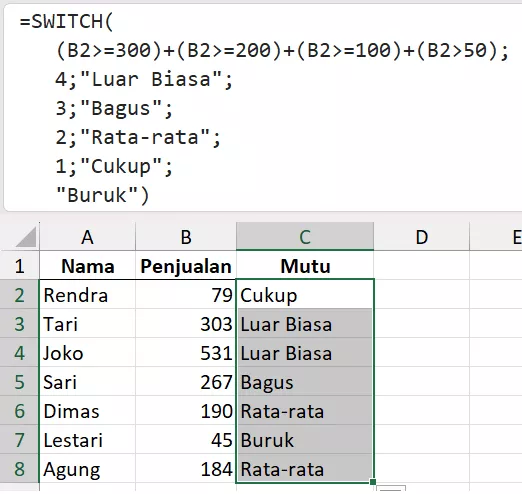522x494 pixels.
Task: Select cell containing "Joko"
Action: [x=87, y=353]
